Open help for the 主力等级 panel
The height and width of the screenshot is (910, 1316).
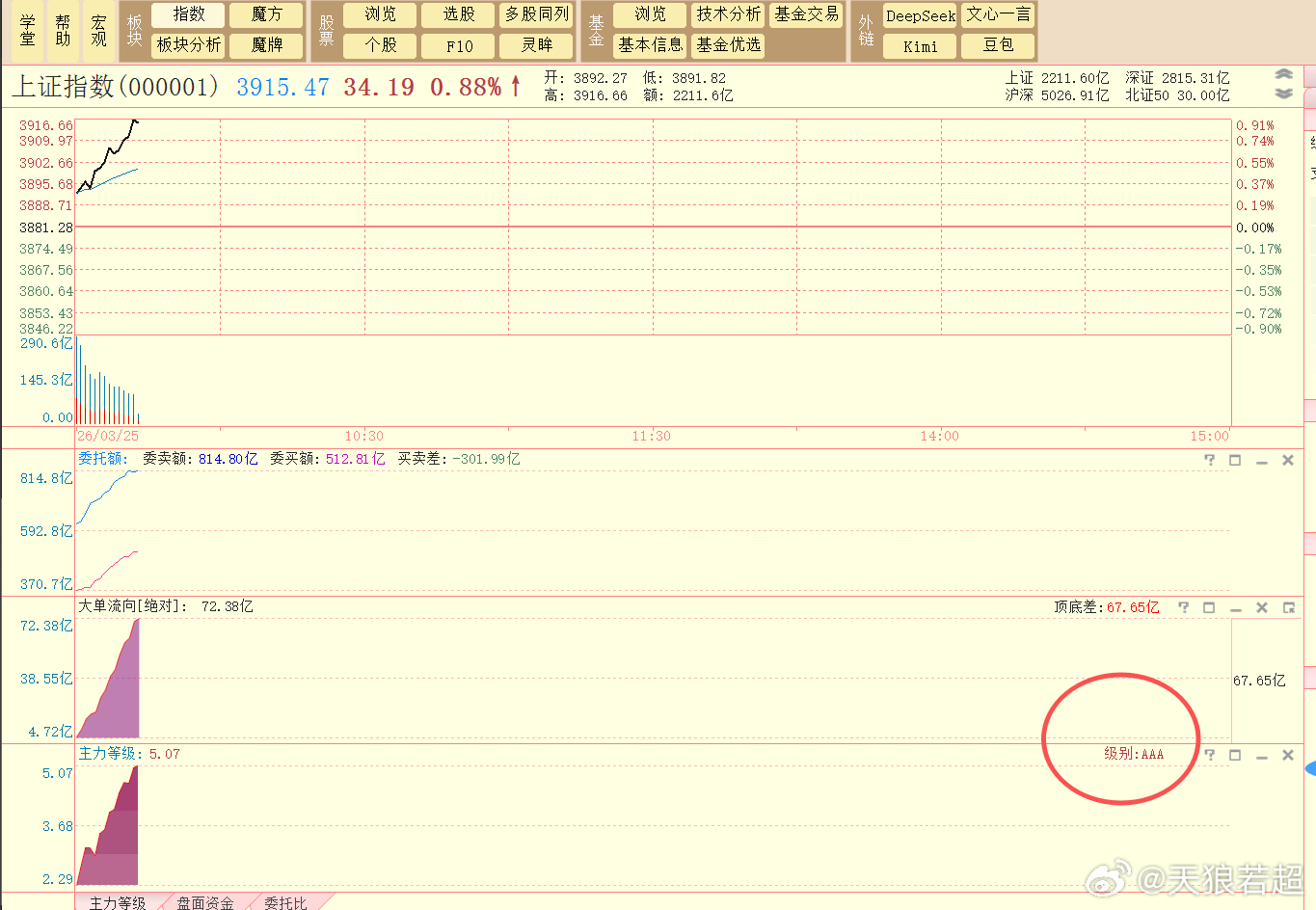pos(1210,755)
